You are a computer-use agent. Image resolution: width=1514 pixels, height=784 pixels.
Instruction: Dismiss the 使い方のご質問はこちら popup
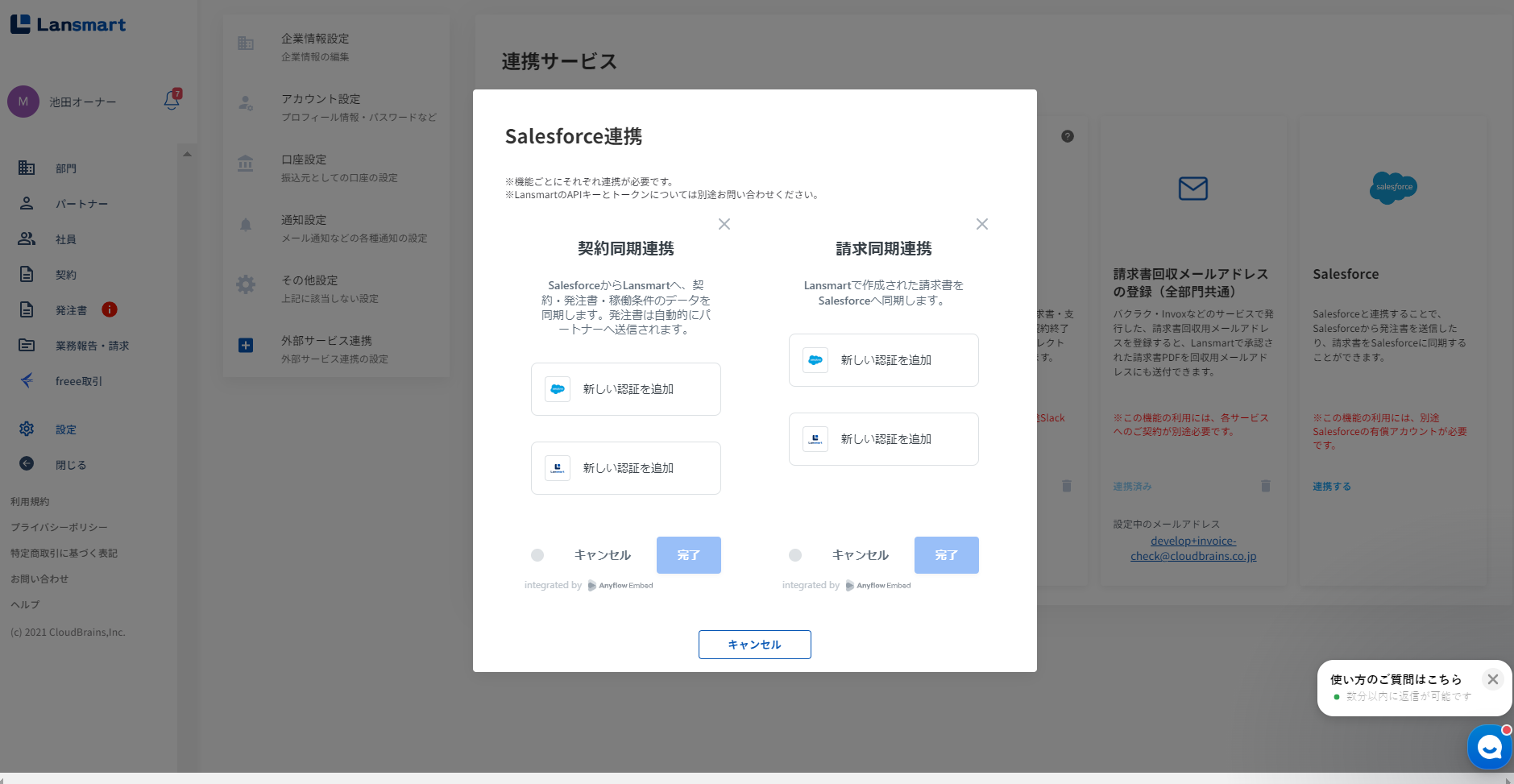[x=1493, y=679]
